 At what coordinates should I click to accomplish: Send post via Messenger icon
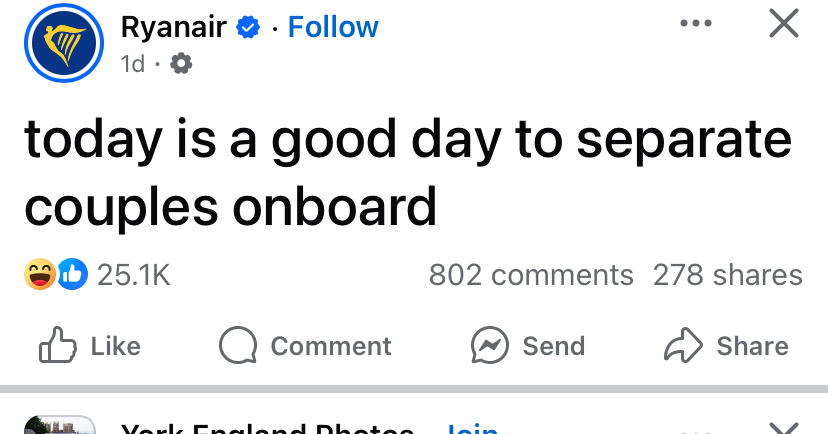(x=489, y=346)
